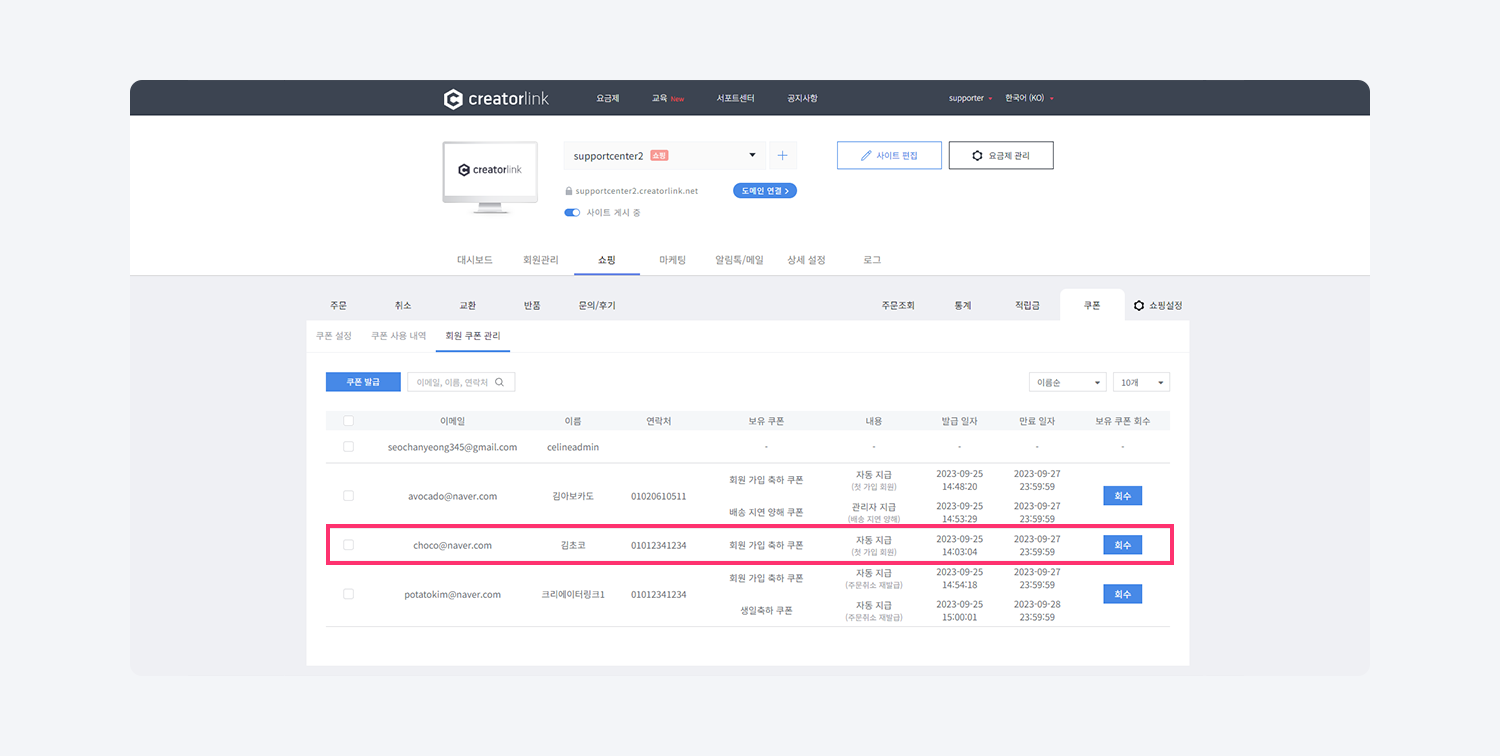Click 회수 button for 김초코 row
The image size is (1500, 756).
point(1122,545)
